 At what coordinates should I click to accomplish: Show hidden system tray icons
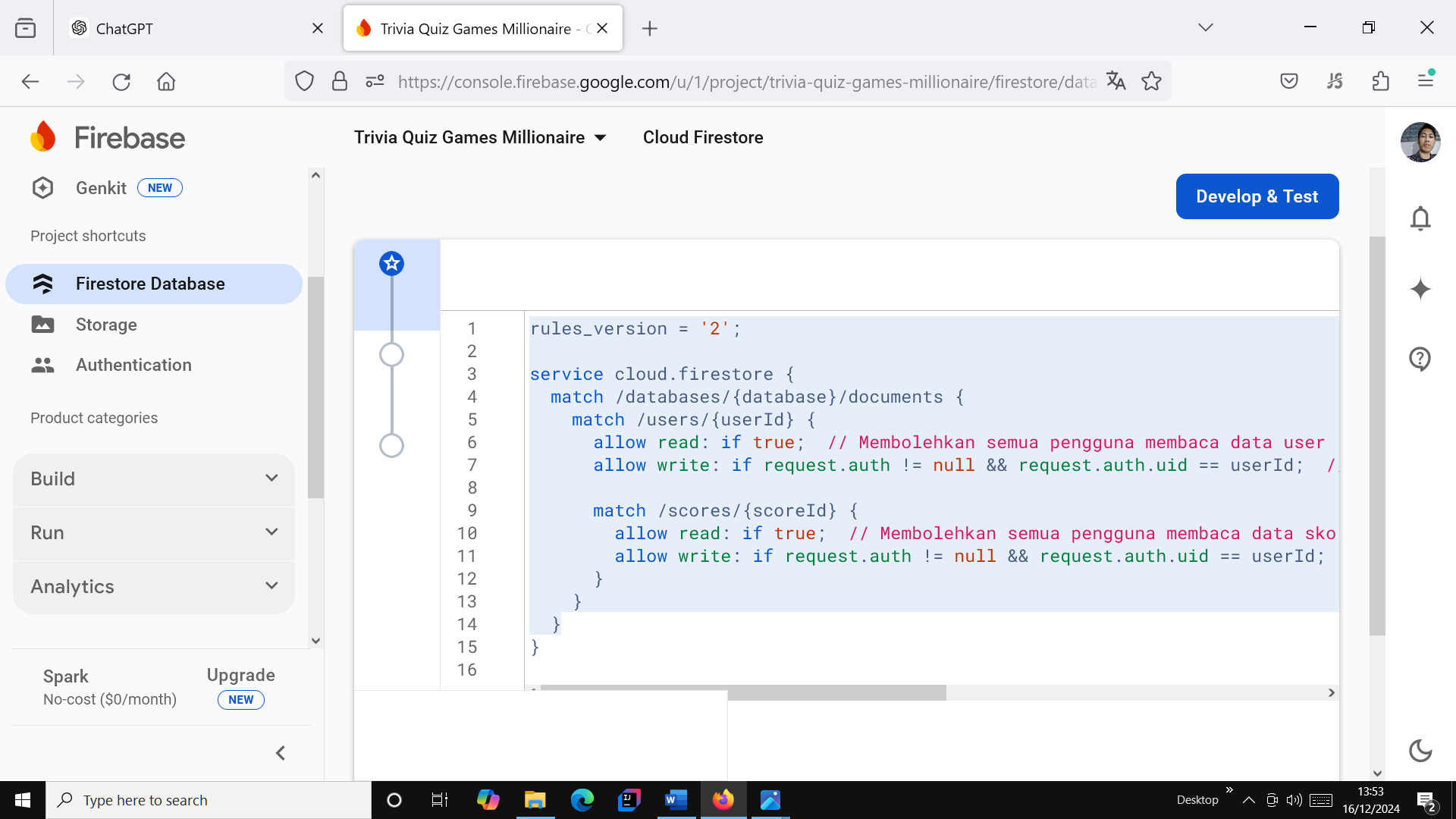[1248, 800]
